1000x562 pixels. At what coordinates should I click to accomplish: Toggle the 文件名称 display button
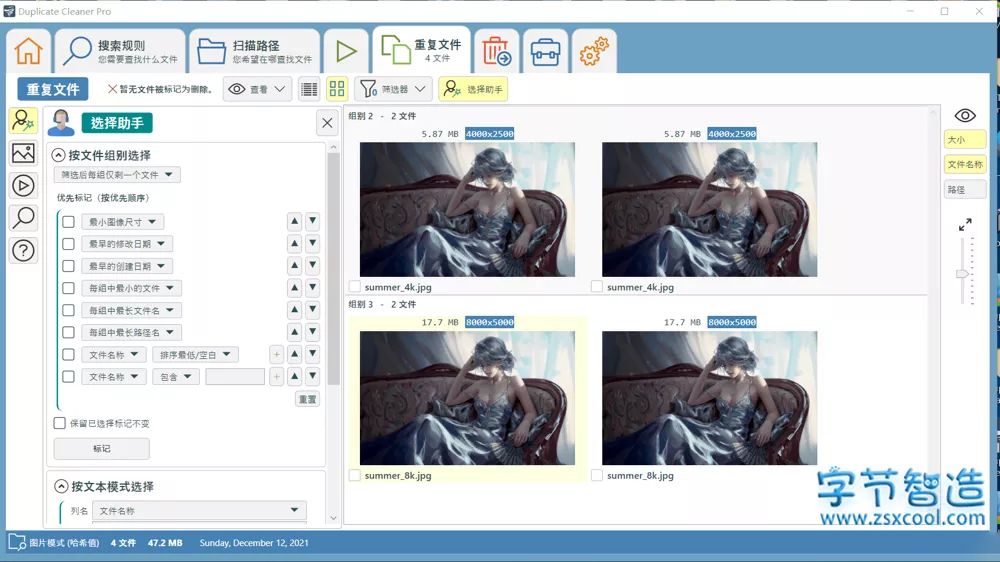pyautogui.click(x=964, y=165)
